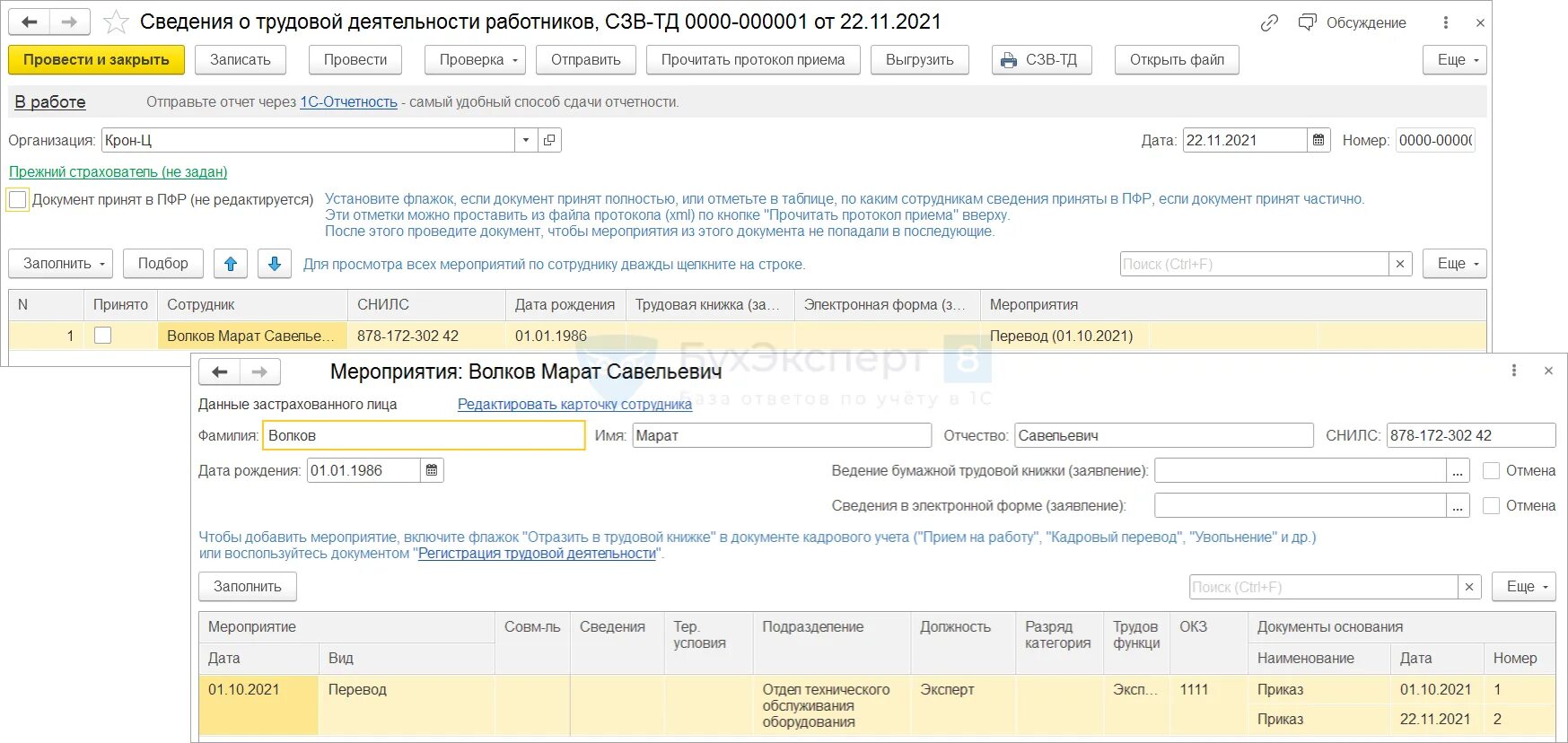Toggle Документ принят в ПФР checkbox
The height and width of the screenshot is (743, 1568).
[x=17, y=199]
